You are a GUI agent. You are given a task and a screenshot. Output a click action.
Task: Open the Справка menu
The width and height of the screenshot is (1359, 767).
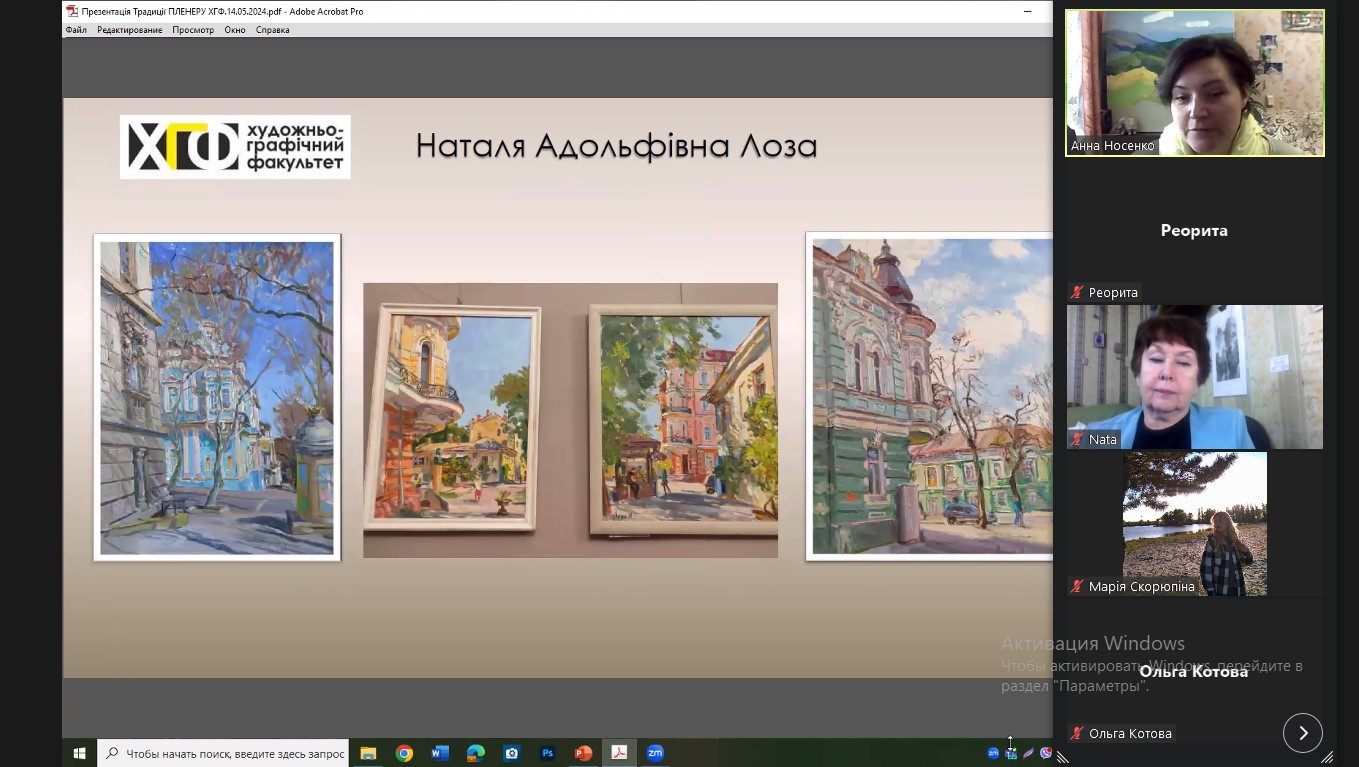(x=272, y=30)
